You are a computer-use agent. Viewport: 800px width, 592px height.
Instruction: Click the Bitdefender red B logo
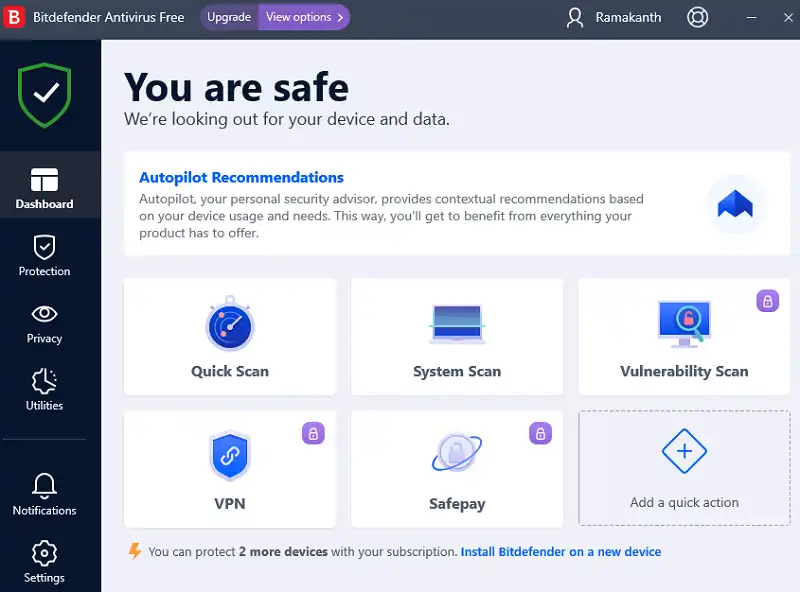(16, 17)
